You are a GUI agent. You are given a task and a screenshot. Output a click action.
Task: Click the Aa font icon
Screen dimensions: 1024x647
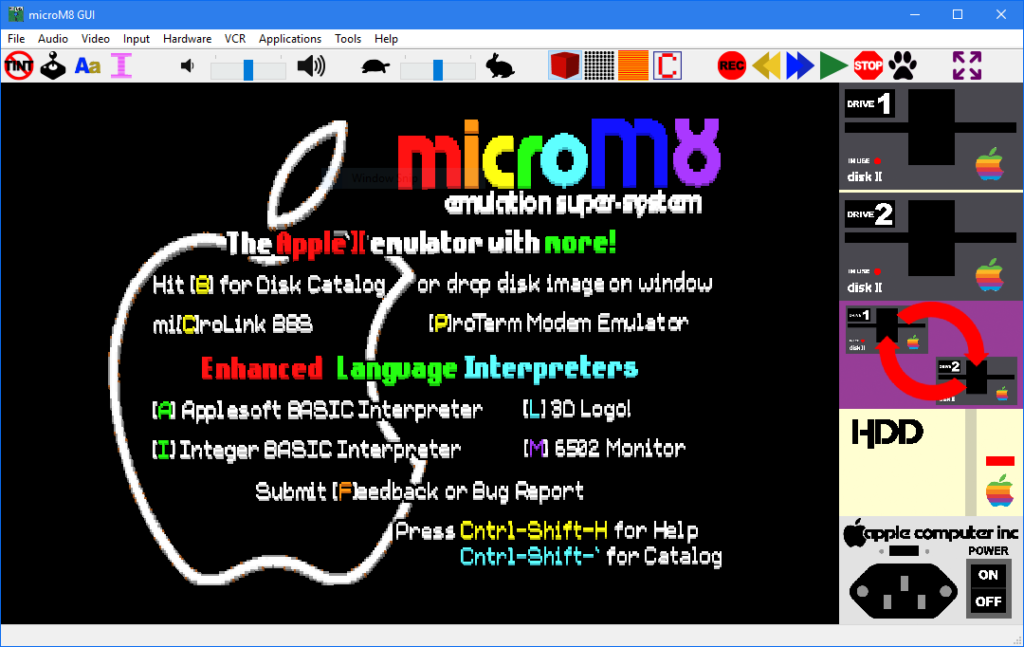coord(88,66)
